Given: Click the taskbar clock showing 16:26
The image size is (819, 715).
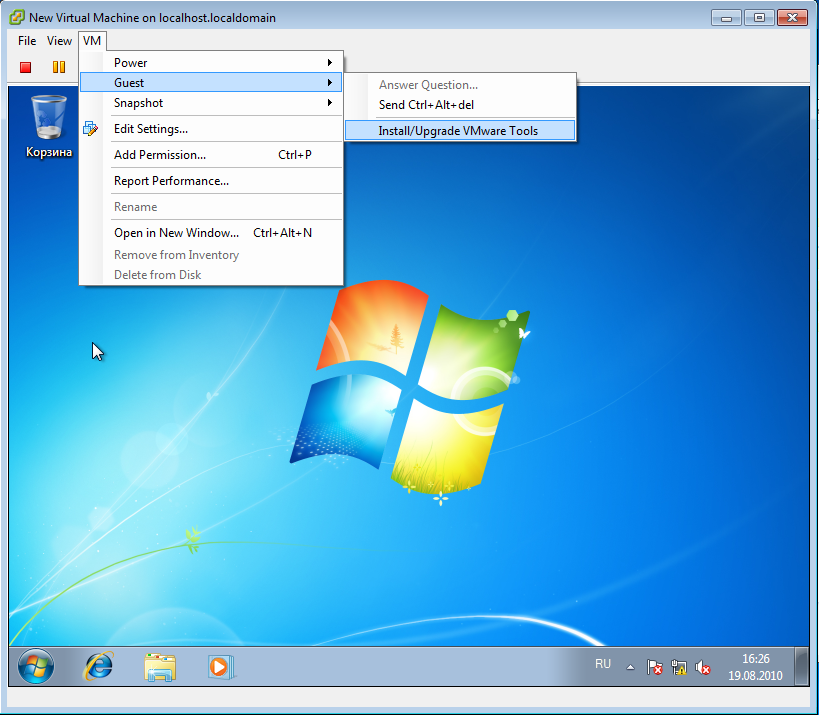Looking at the screenshot, I should point(755,667).
